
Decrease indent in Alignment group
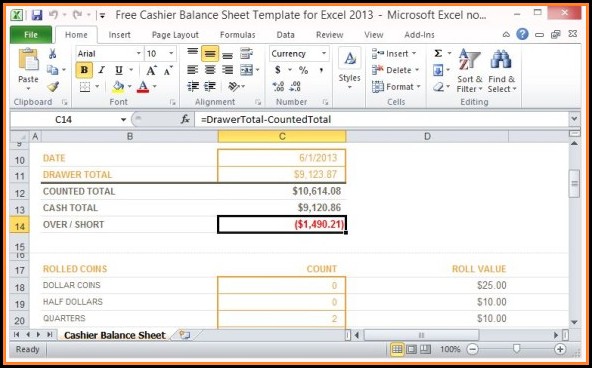click(x=193, y=87)
